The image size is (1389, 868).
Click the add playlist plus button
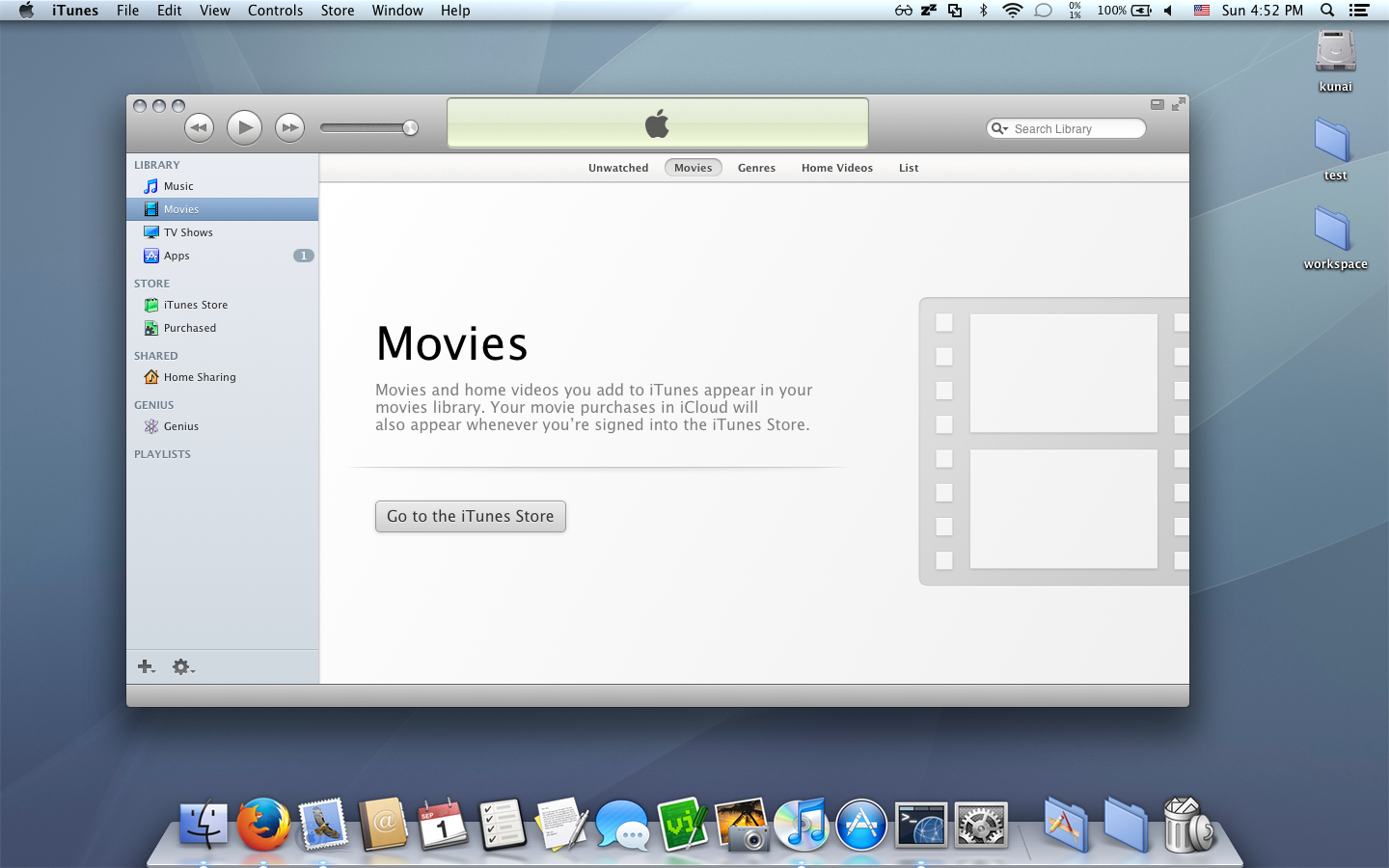147,666
